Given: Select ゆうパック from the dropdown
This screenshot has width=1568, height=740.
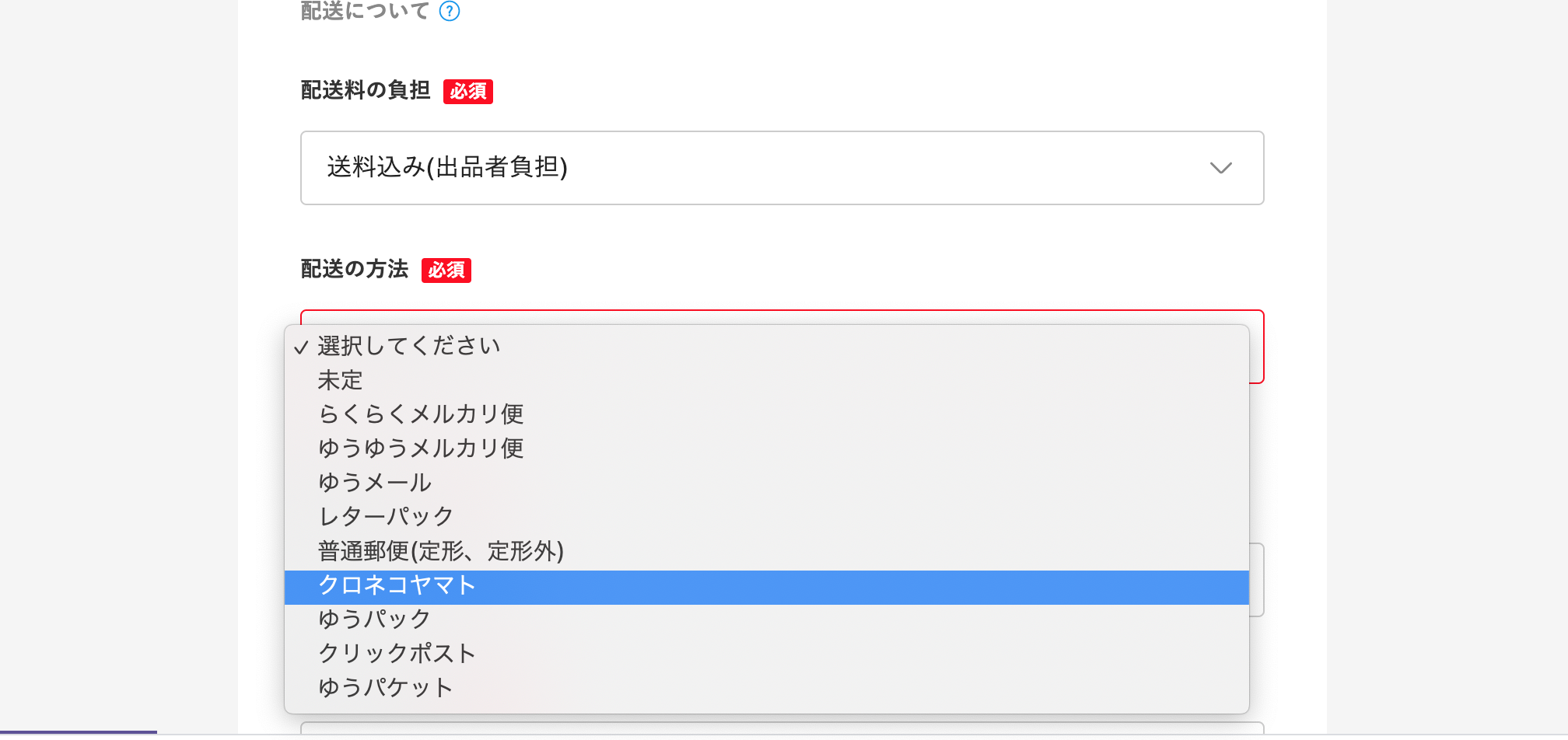Looking at the screenshot, I should [x=767, y=620].
